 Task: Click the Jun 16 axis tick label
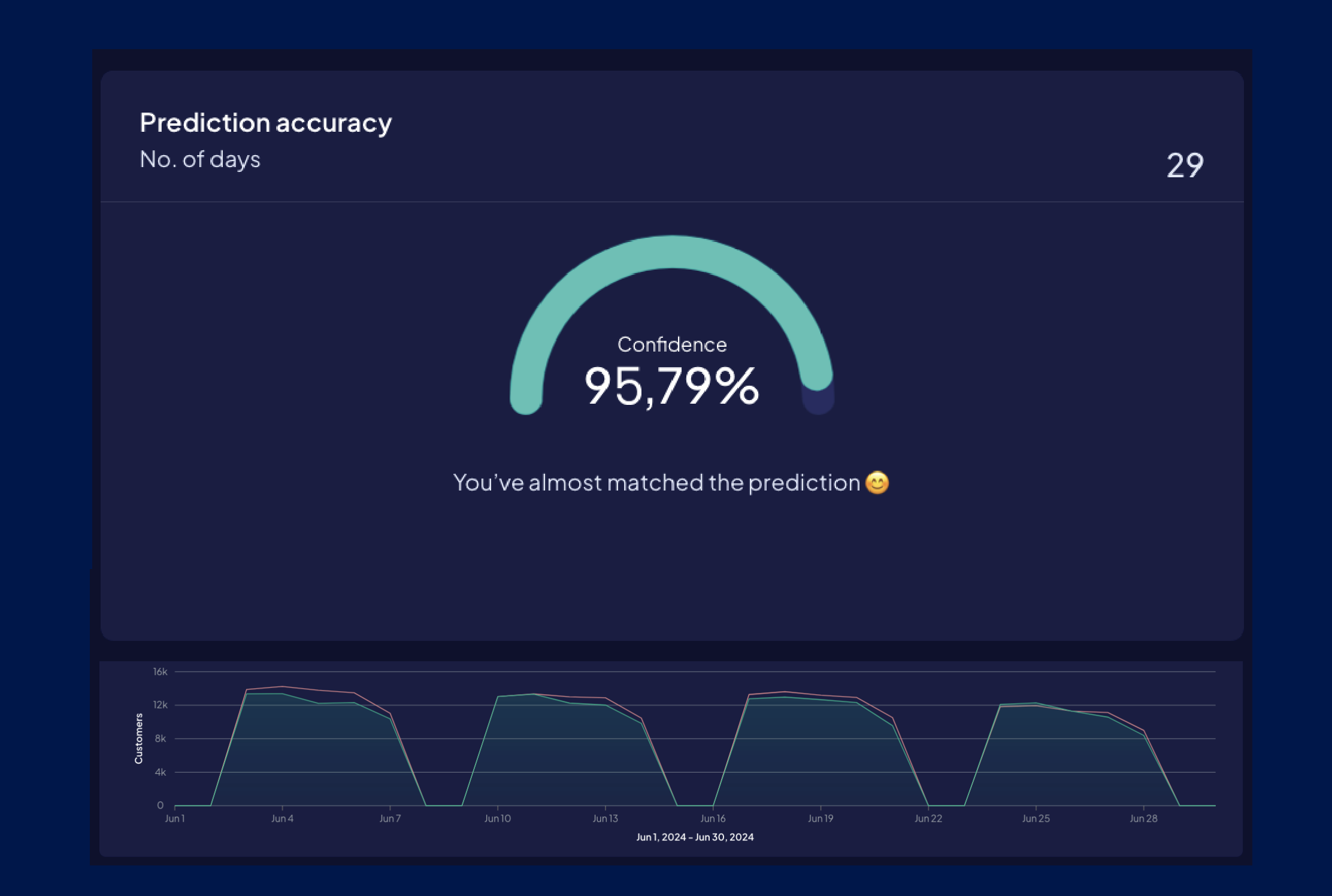[x=713, y=818]
